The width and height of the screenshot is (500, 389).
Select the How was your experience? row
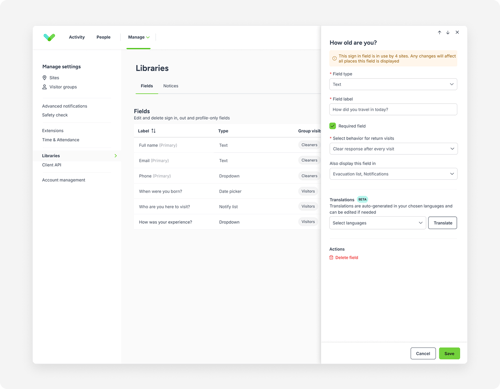pos(227,222)
